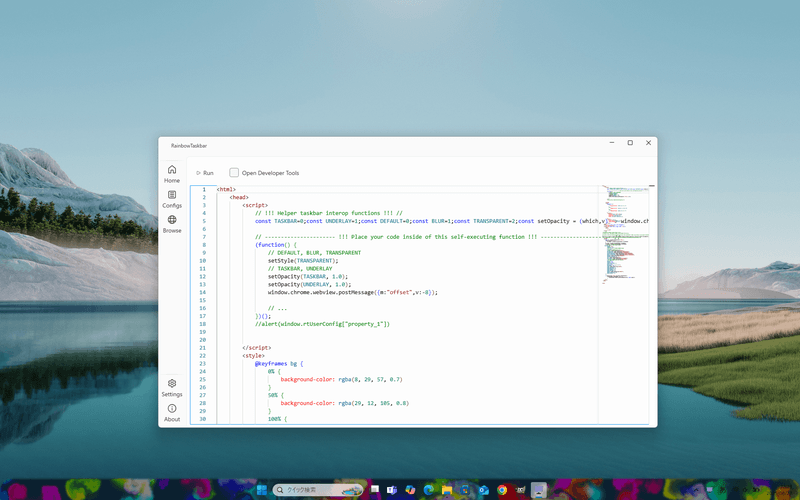Viewport: 800px width, 500px height.
Task: Launch Microsoft Edge from the taskbar
Action: pos(429,490)
